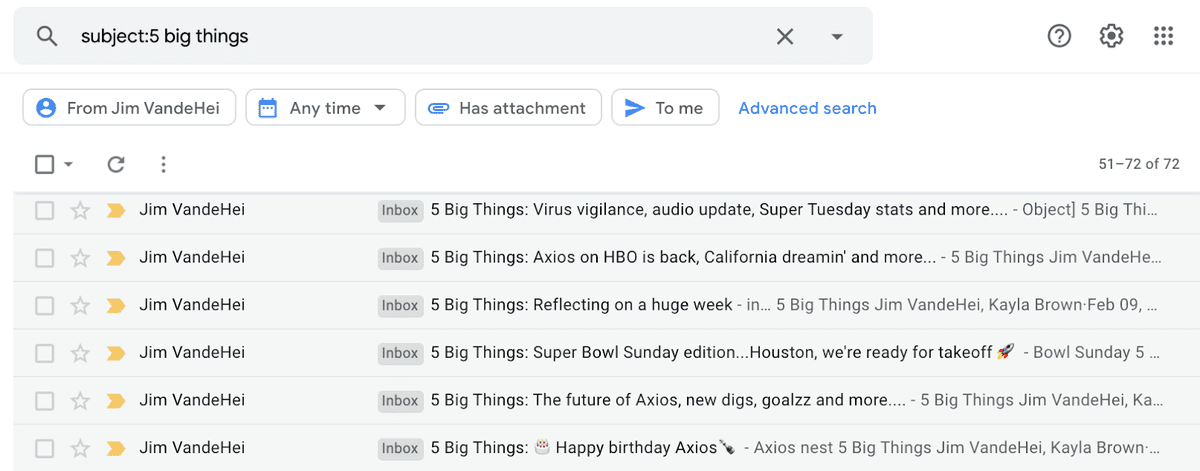The image size is (1200, 471).
Task: Tick the select-all checkbox in the toolbar
Action: point(44,164)
